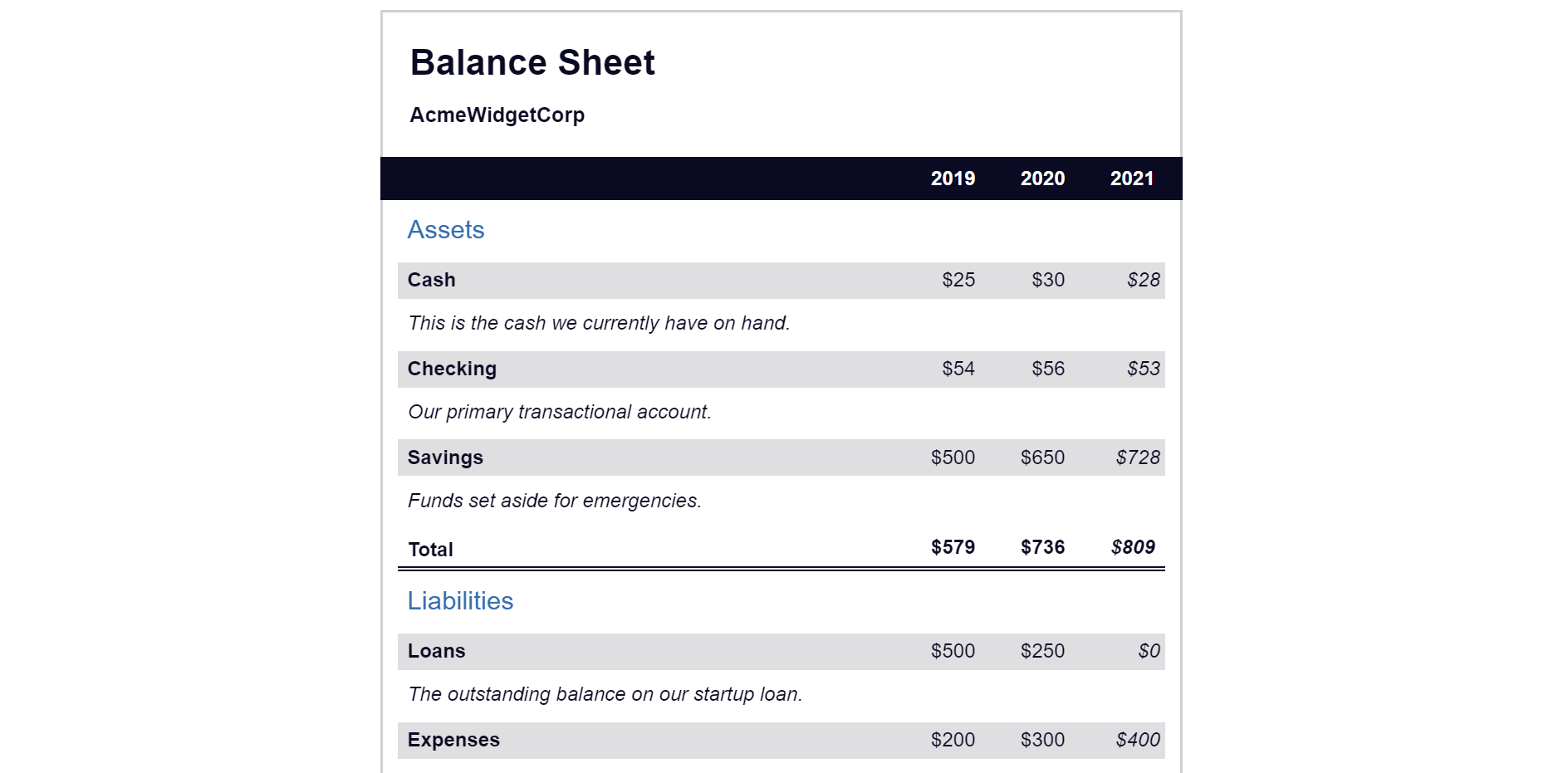Select the Checking row label
The height and width of the screenshot is (773, 1568).
[452, 369]
